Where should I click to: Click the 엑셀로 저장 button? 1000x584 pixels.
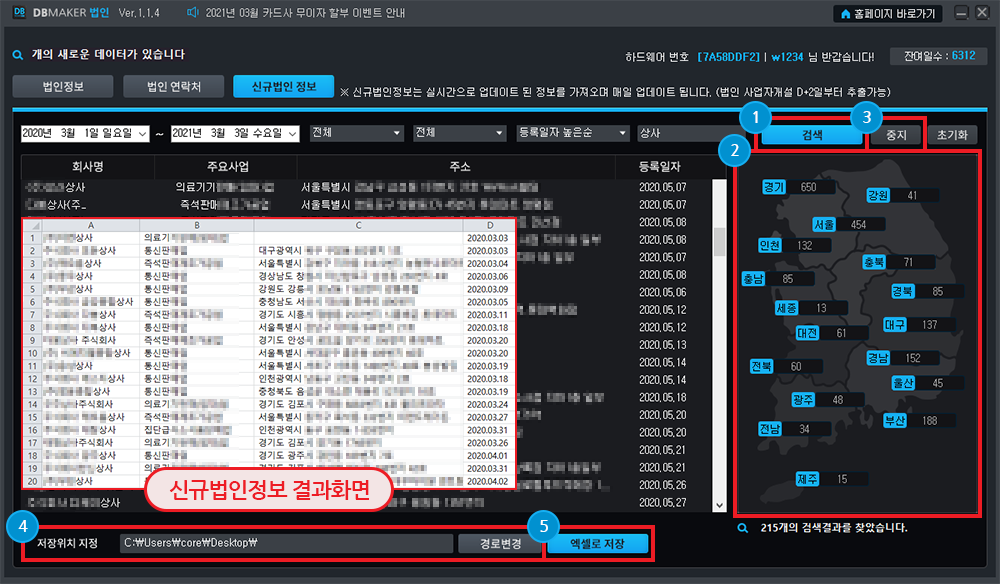pos(598,544)
